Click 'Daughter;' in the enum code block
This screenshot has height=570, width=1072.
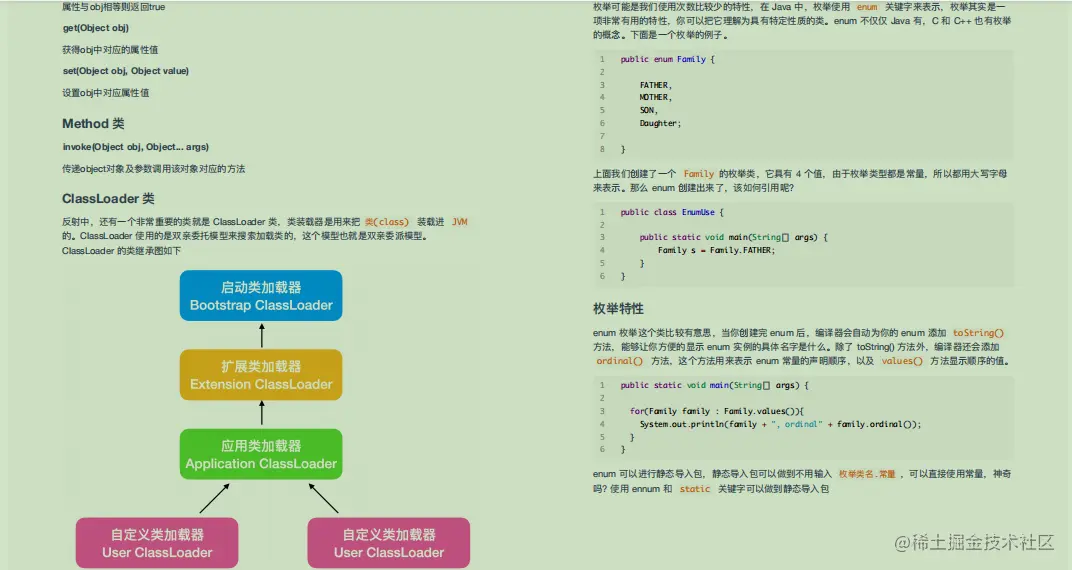(x=660, y=124)
